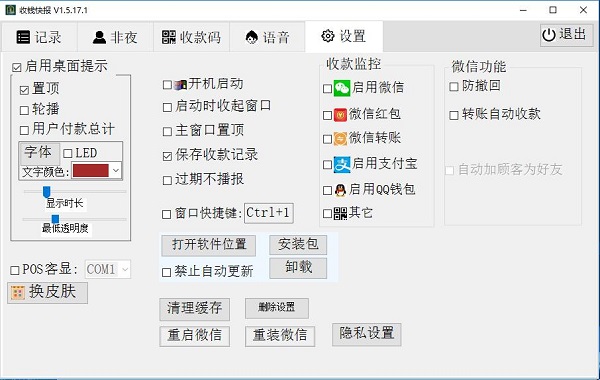600x380 pixels.
Task: Uncheck 保存收款记录 checkbox
Action: click(x=167, y=156)
